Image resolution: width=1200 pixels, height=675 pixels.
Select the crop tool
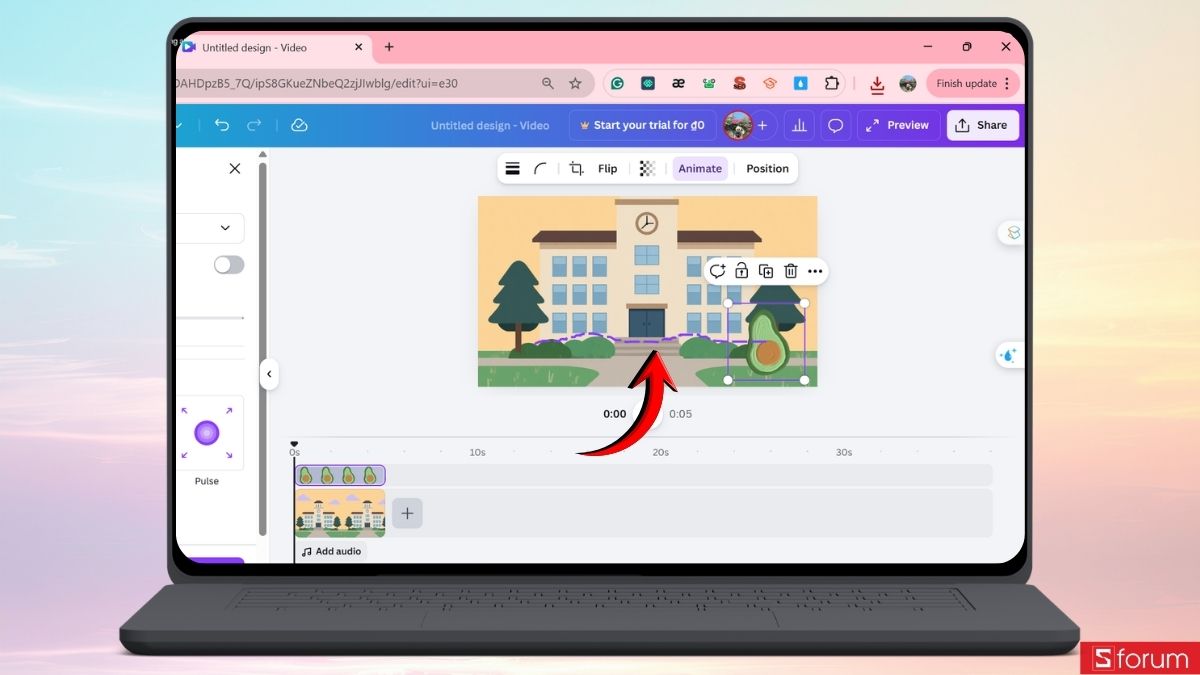point(576,169)
